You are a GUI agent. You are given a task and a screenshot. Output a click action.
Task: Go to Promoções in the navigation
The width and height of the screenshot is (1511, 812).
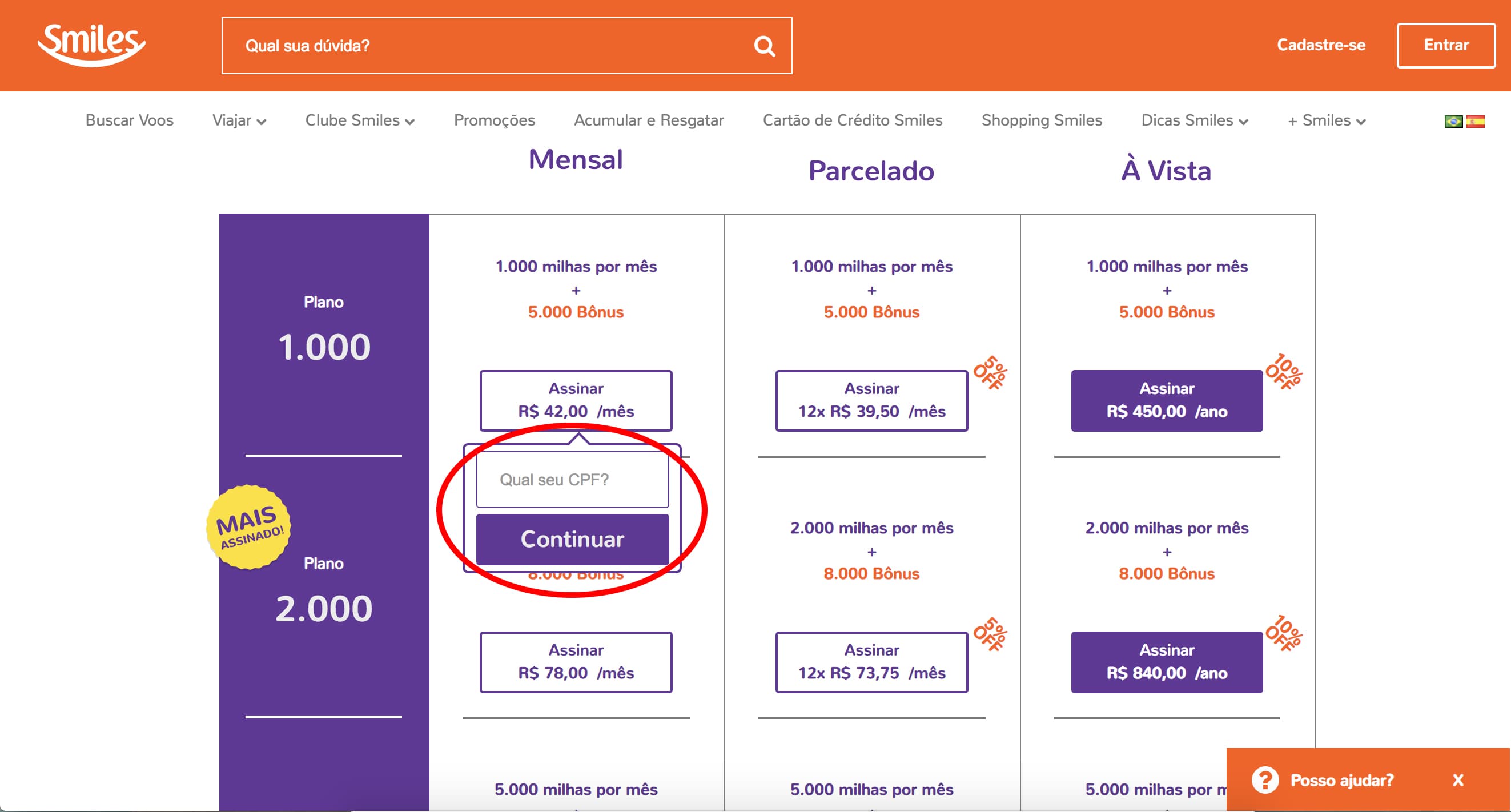pyautogui.click(x=495, y=120)
